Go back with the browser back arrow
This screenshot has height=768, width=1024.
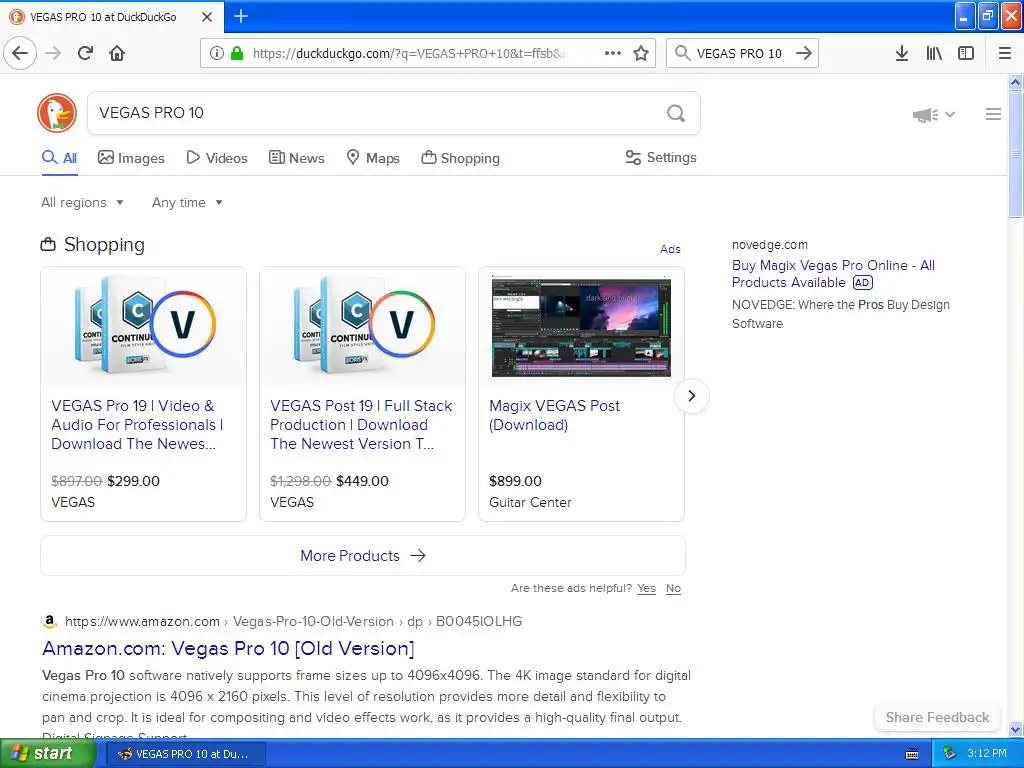tap(20, 53)
